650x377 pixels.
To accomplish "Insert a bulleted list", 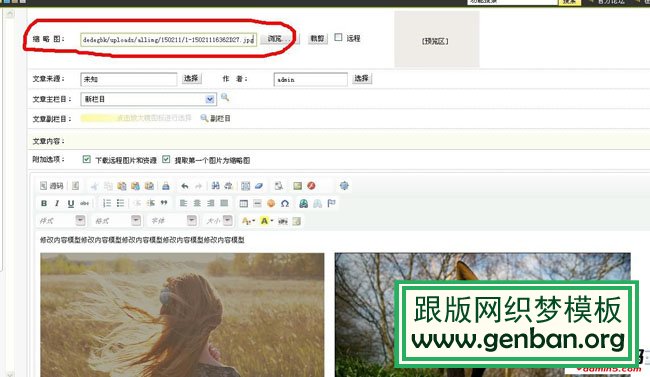I will (120, 203).
